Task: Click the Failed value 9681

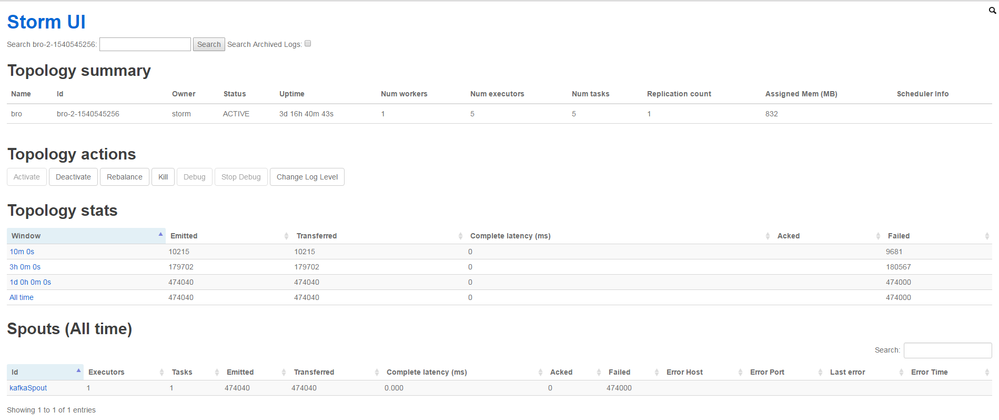Action: 894,252
